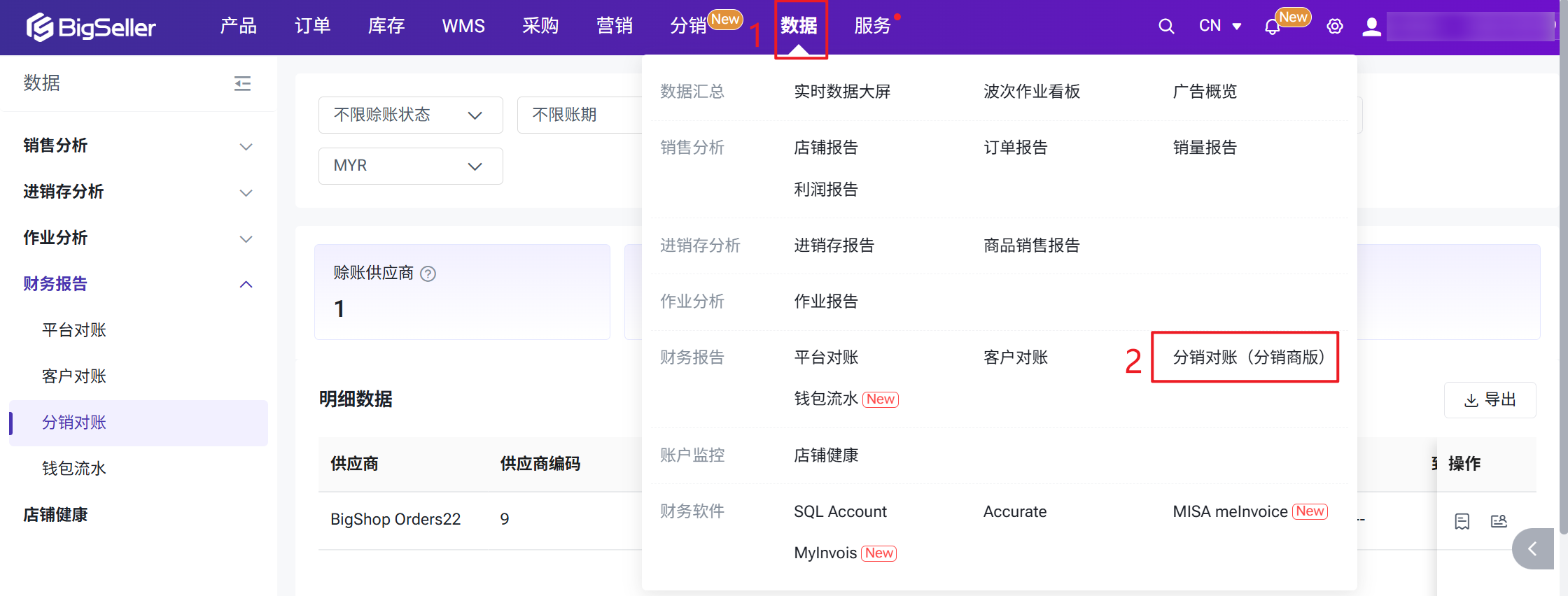Select 分销对账（分销商版）in the menu
Viewport: 1568px width, 596px height.
click(x=1248, y=357)
